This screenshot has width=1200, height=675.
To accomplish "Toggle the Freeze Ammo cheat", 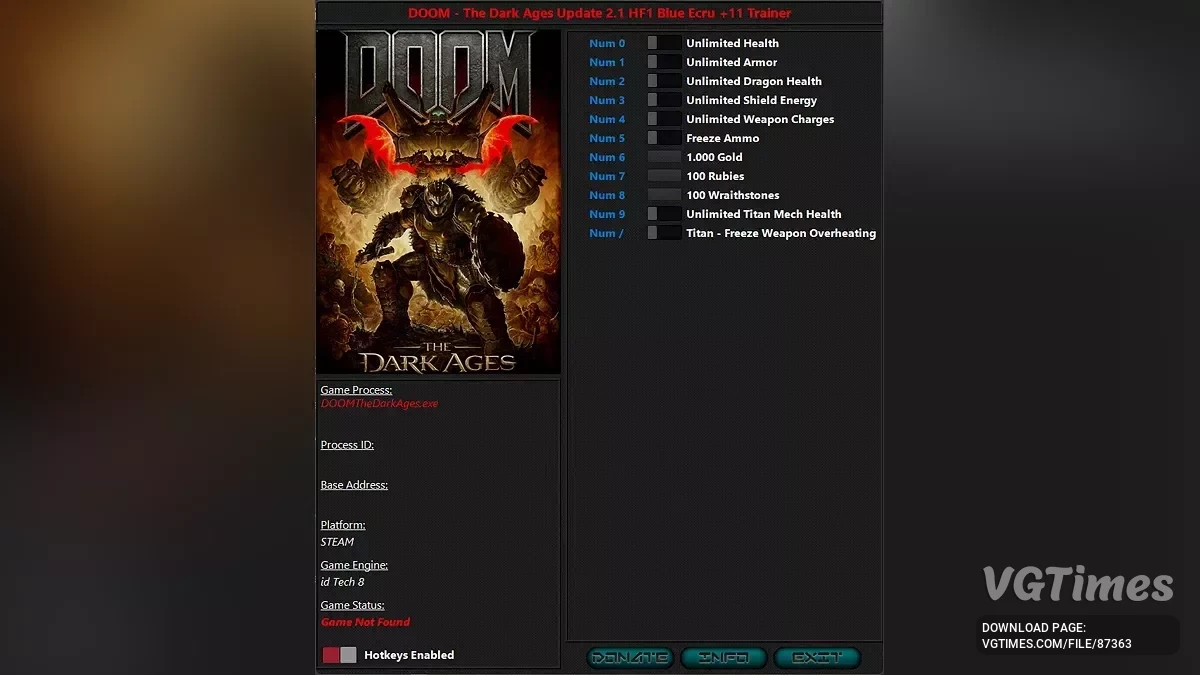I will (663, 138).
